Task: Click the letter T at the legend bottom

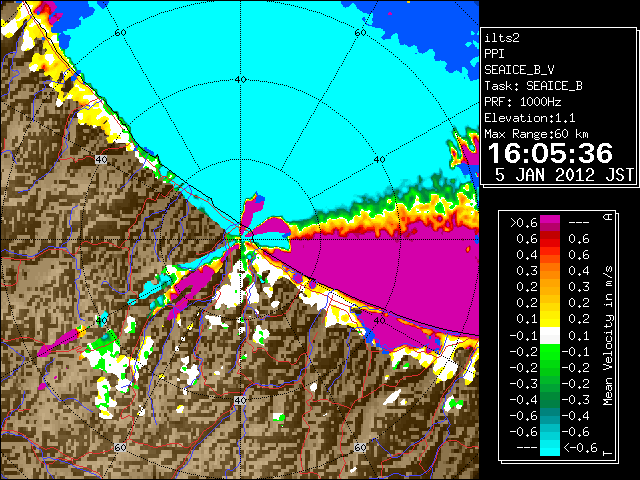Action: point(608,453)
